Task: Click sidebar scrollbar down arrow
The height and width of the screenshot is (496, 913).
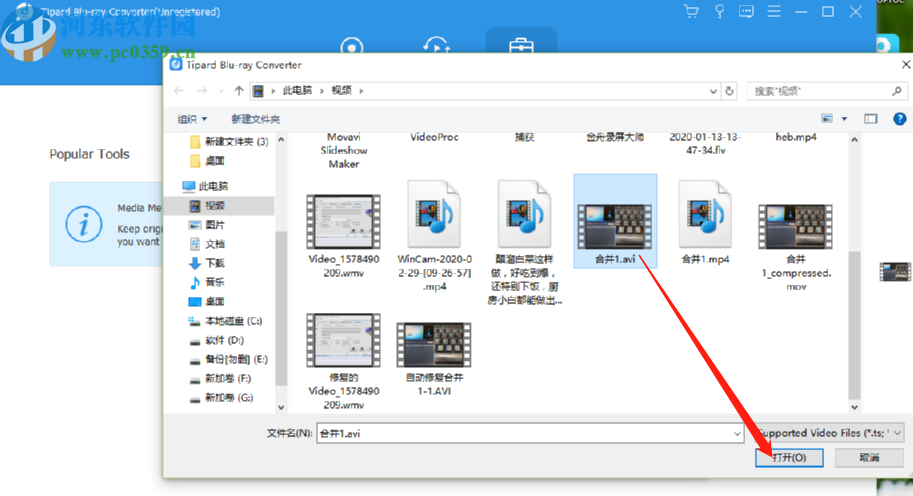Action: (x=281, y=408)
